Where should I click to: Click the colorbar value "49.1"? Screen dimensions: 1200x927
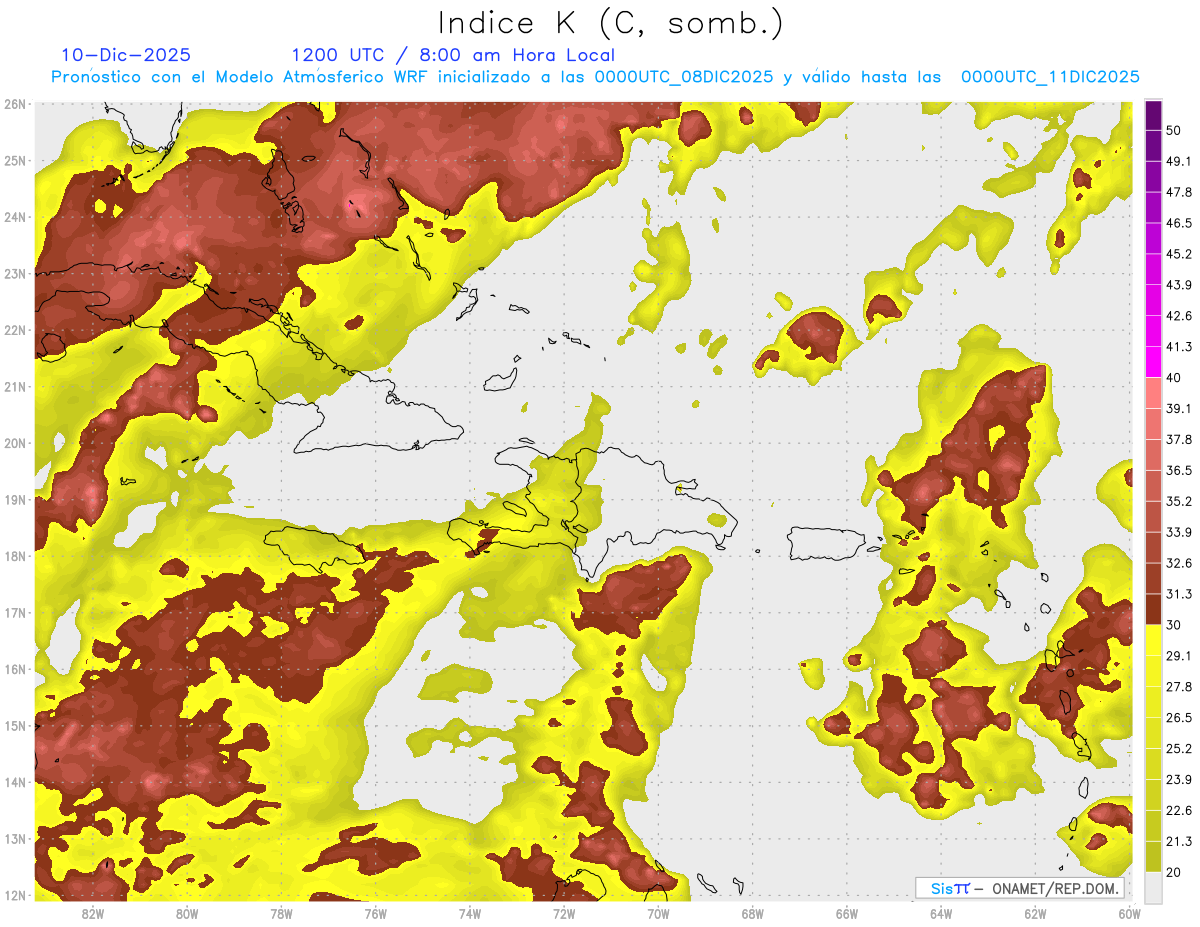click(1179, 161)
